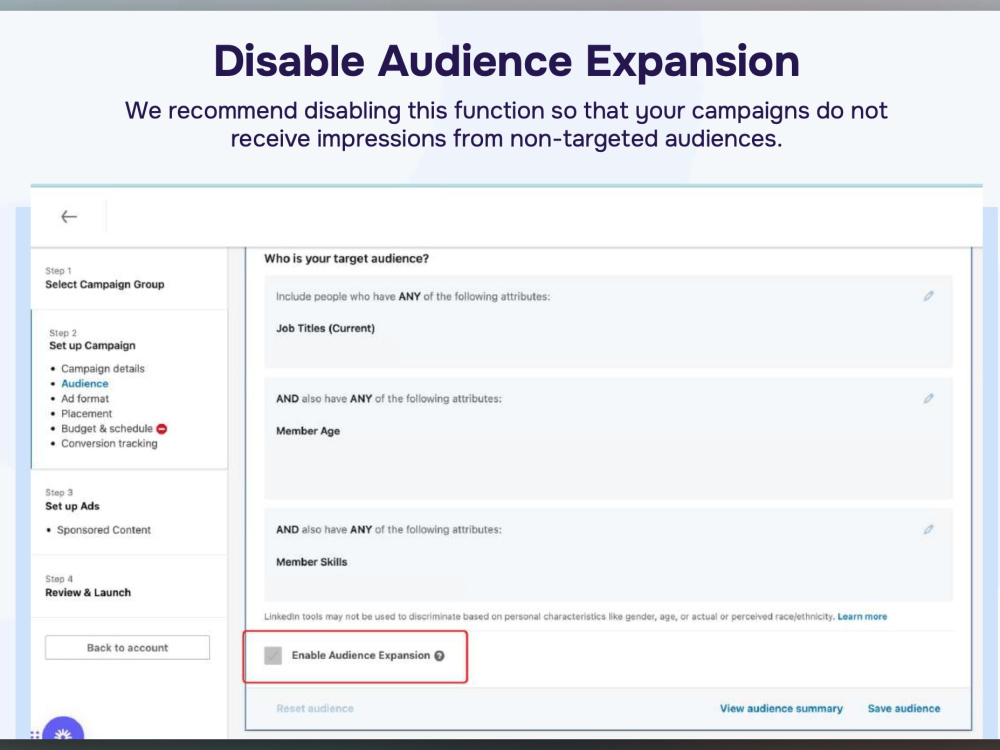
Task: Click the Member Age label
Action: point(308,431)
